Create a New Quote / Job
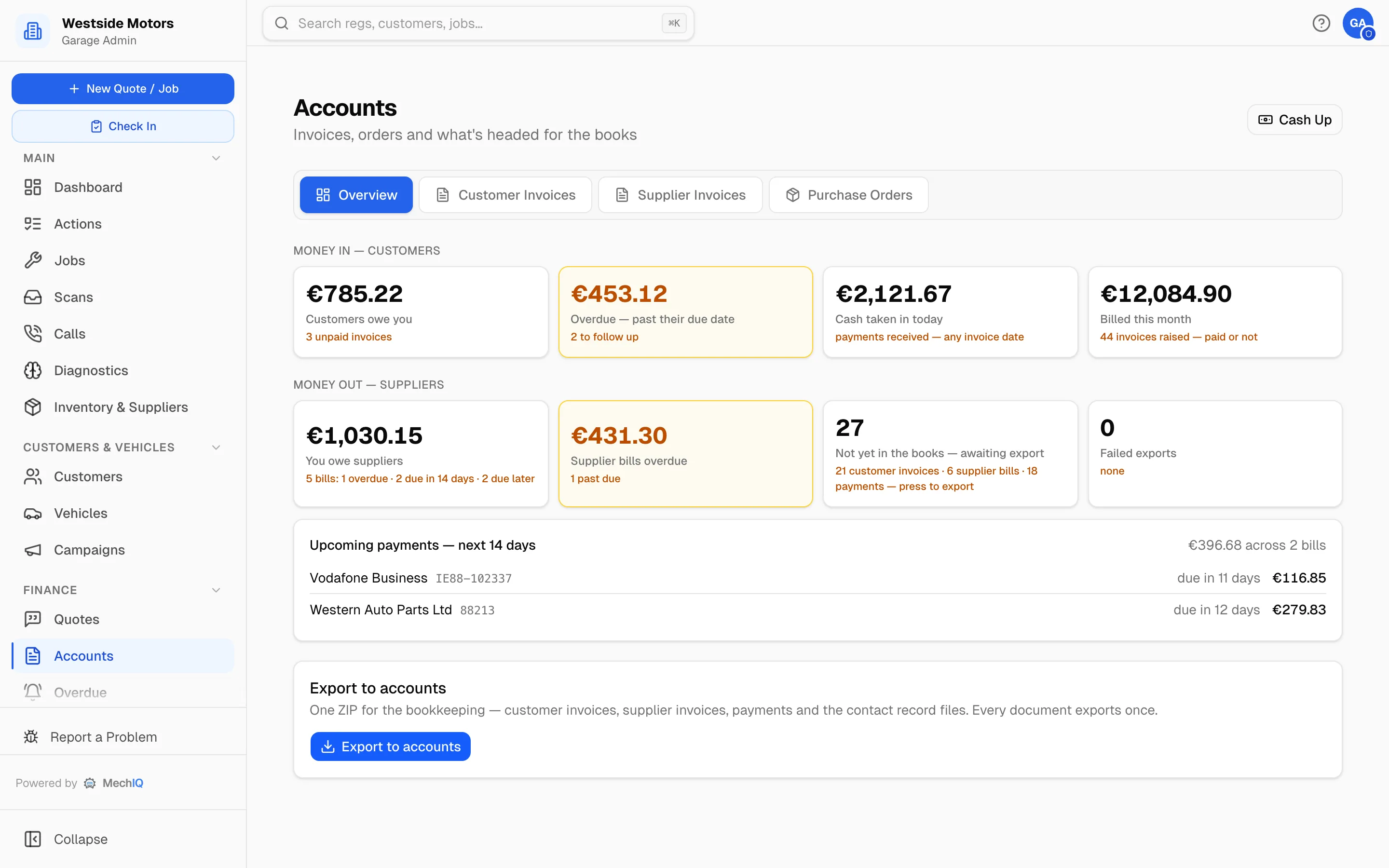Viewport: 1389px width, 868px height. coord(123,88)
